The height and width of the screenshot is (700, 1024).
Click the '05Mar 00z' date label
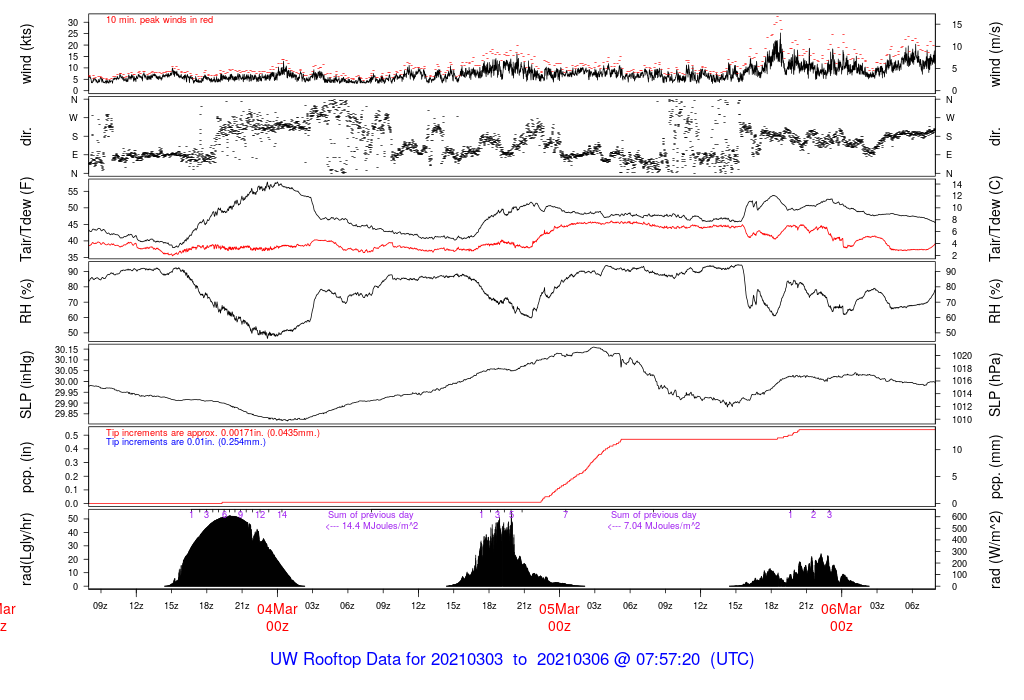pos(559,618)
